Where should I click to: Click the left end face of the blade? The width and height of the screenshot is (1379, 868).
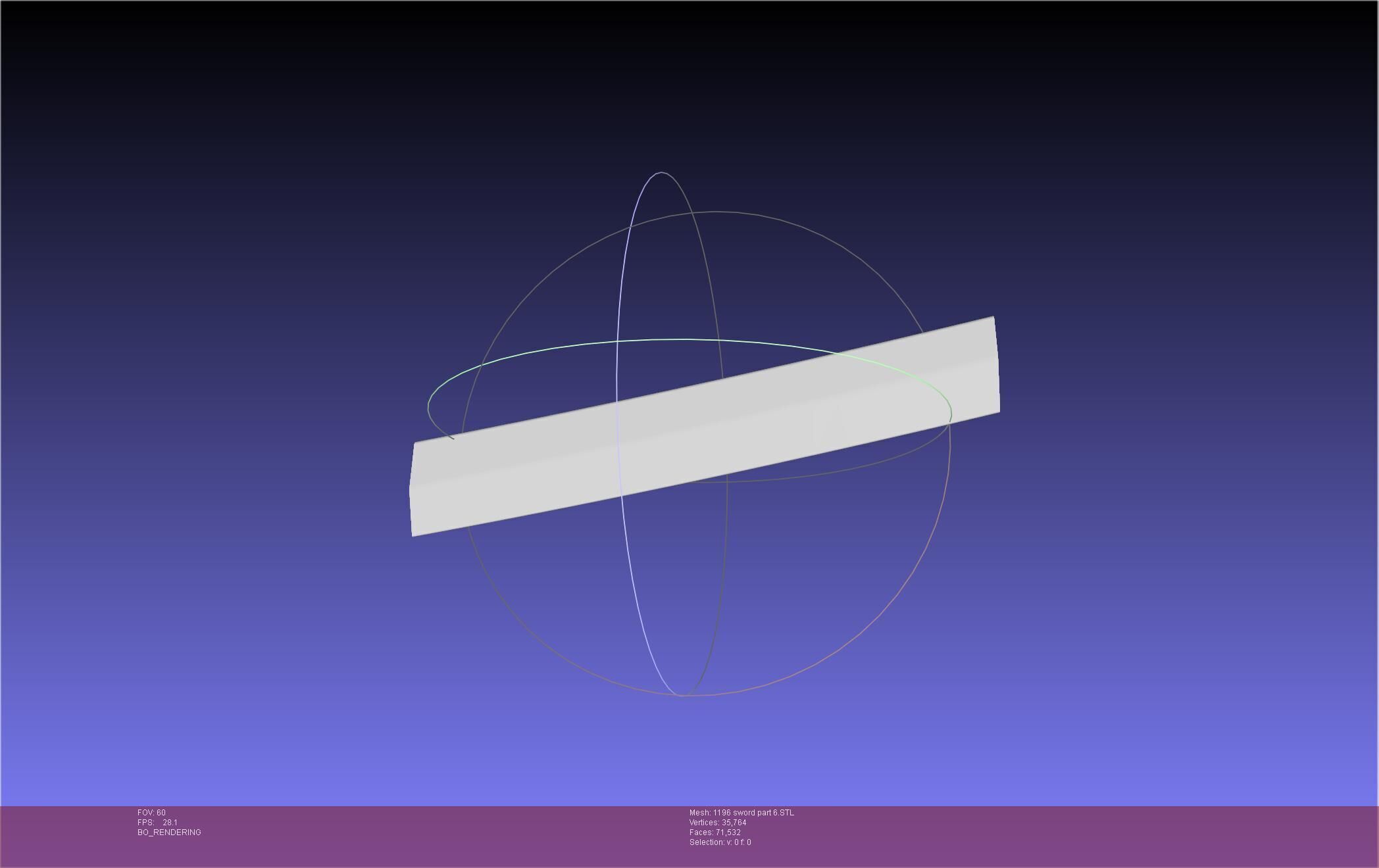tap(412, 490)
